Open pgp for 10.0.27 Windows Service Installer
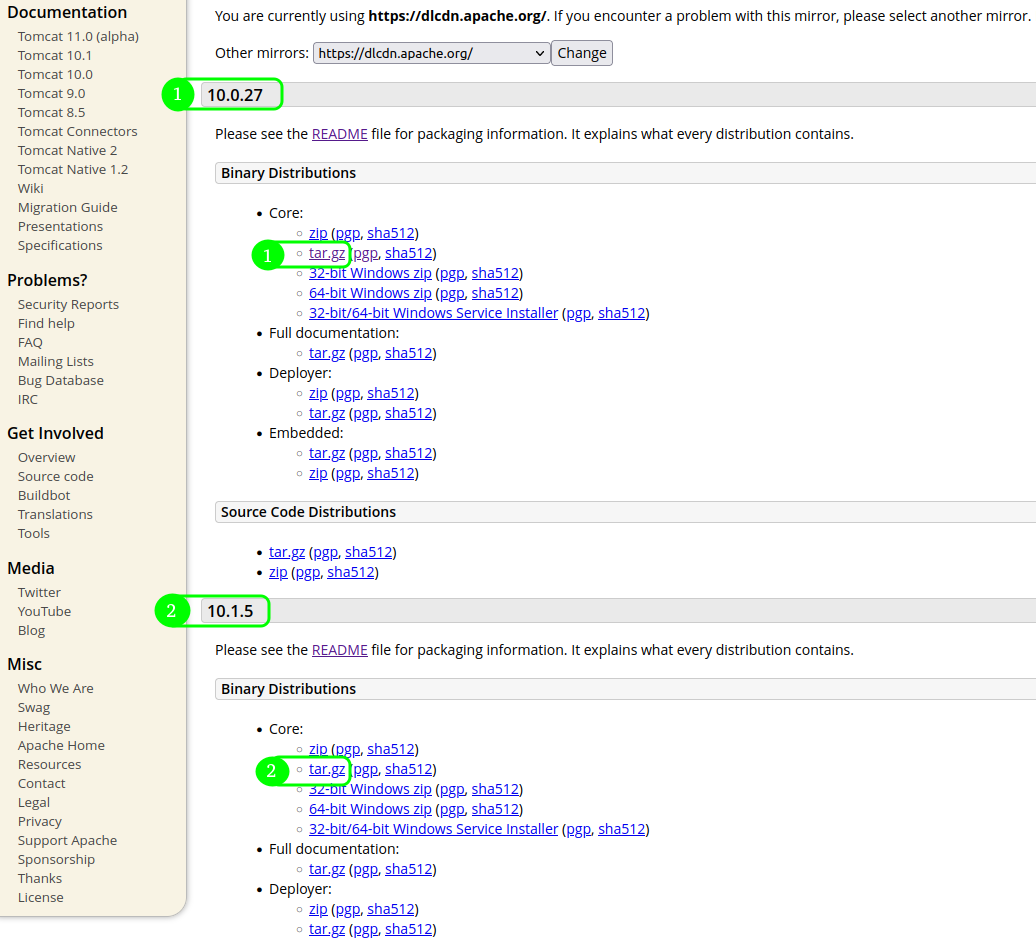The image size is (1036, 941). pyautogui.click(x=579, y=313)
